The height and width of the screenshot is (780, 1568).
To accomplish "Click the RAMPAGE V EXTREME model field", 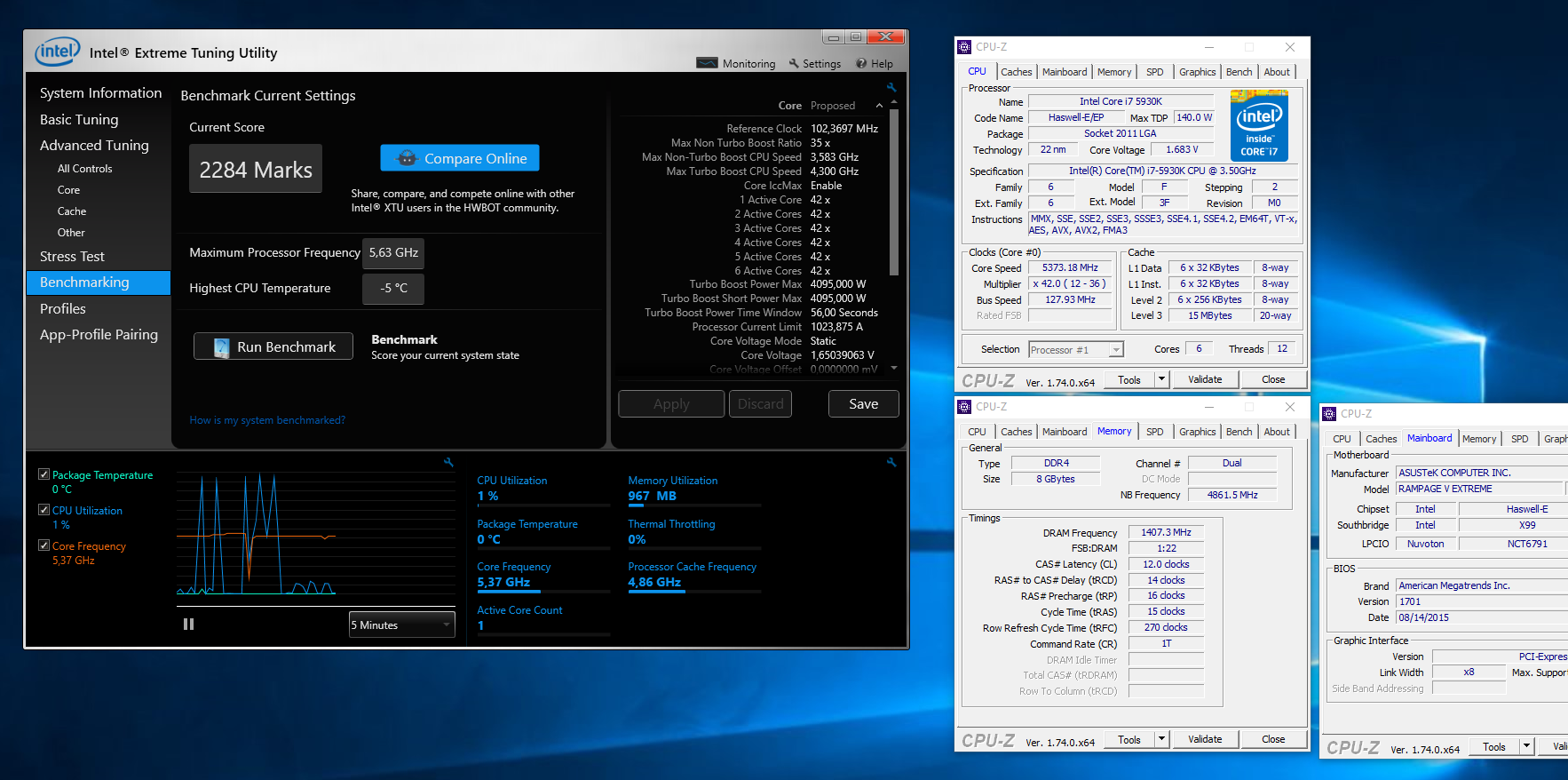I will [1479, 489].
